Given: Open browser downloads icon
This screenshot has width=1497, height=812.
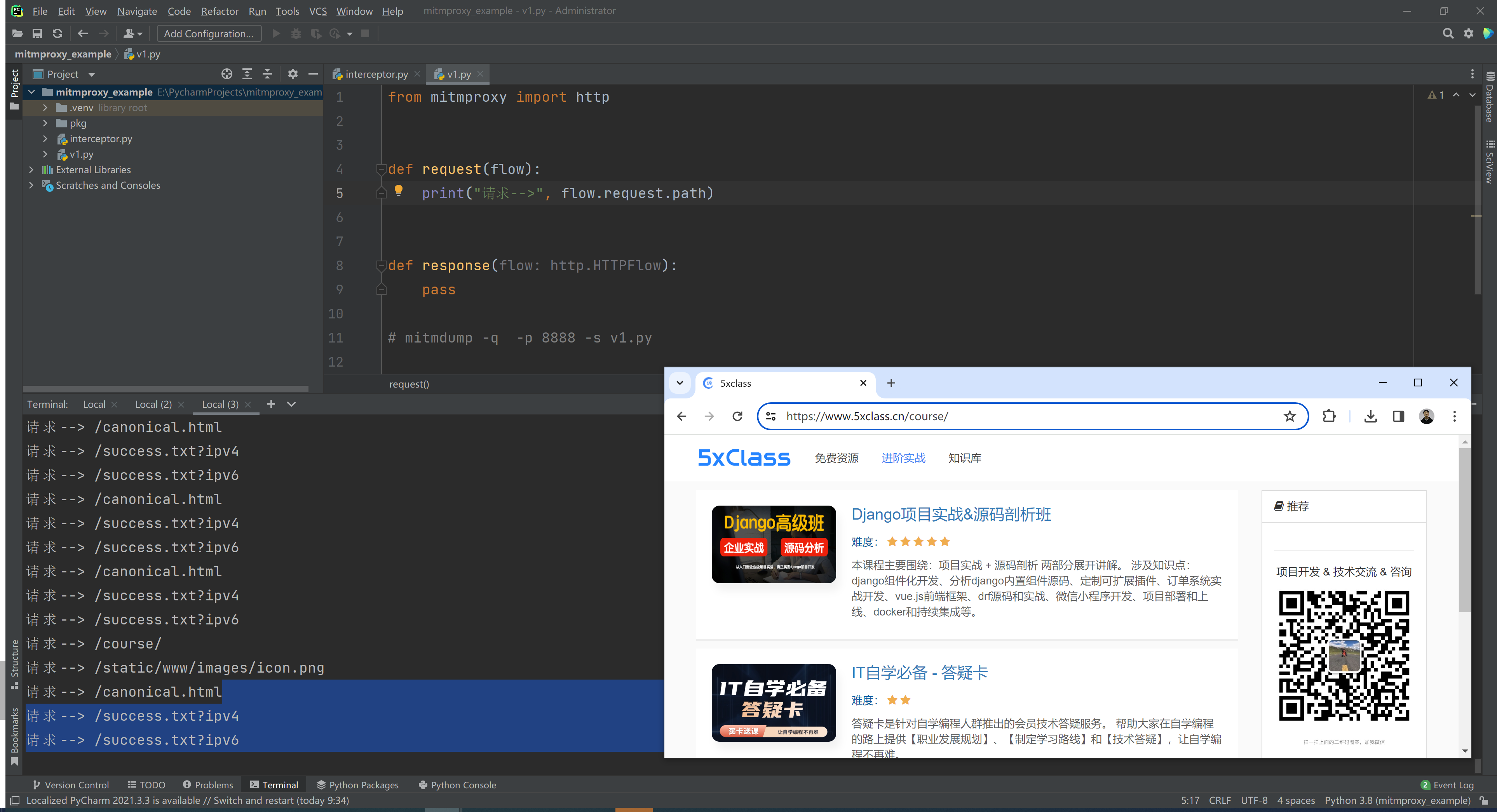Looking at the screenshot, I should click(1370, 416).
